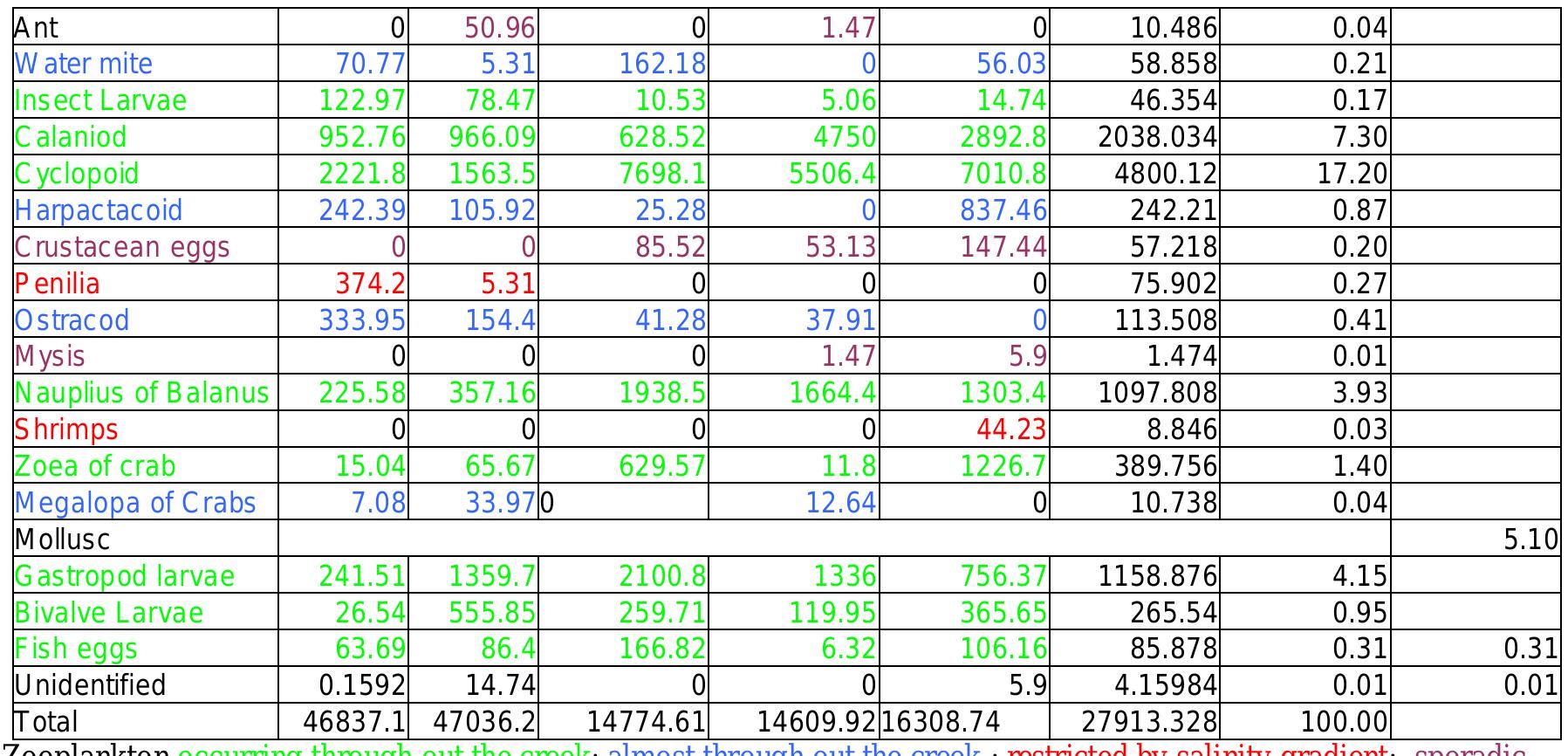Select Megalopa of Crabs value 33.97
The height and width of the screenshot is (756, 1568).
point(499,504)
